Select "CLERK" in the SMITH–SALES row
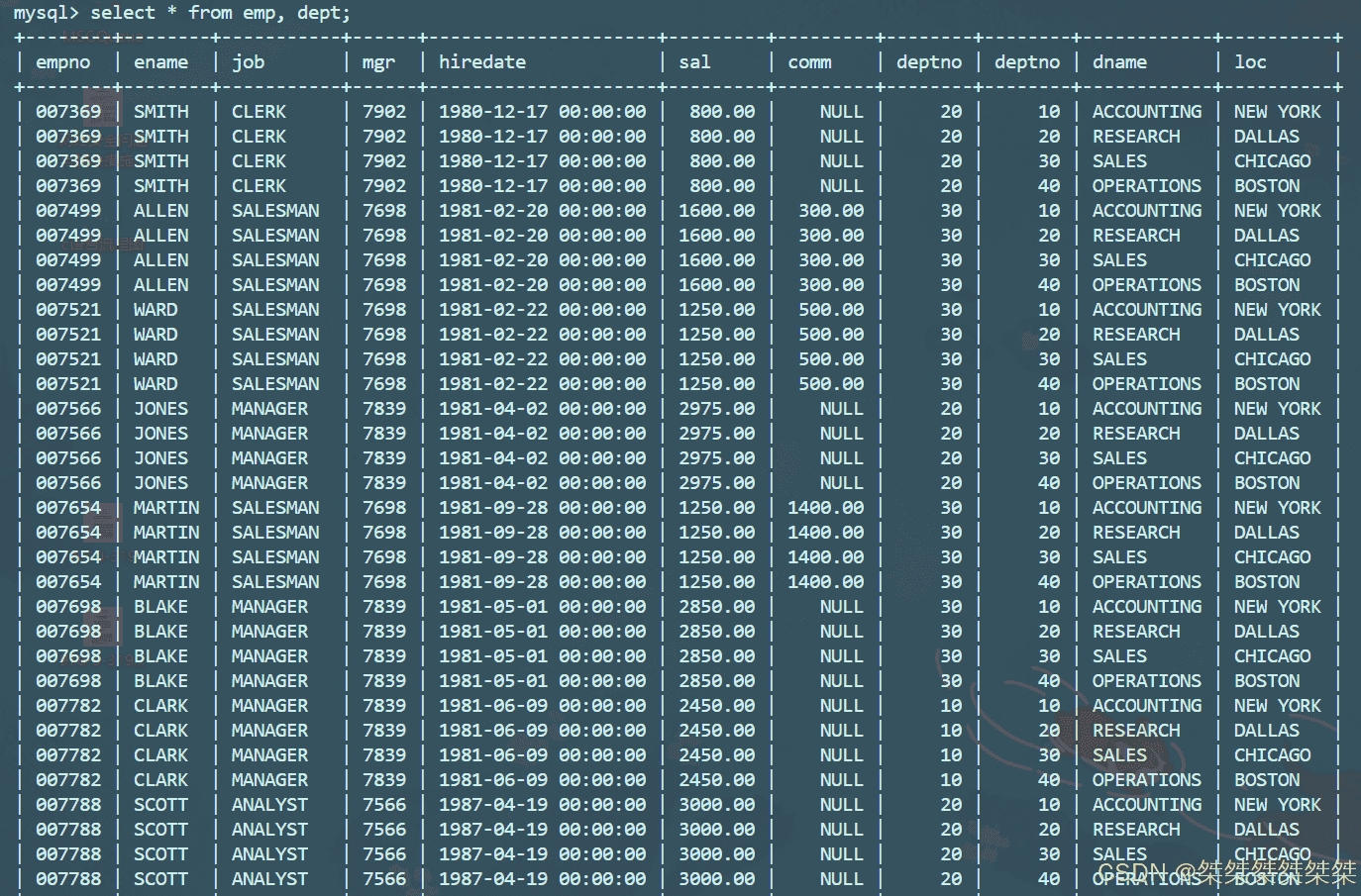The width and height of the screenshot is (1361, 896). click(x=259, y=161)
